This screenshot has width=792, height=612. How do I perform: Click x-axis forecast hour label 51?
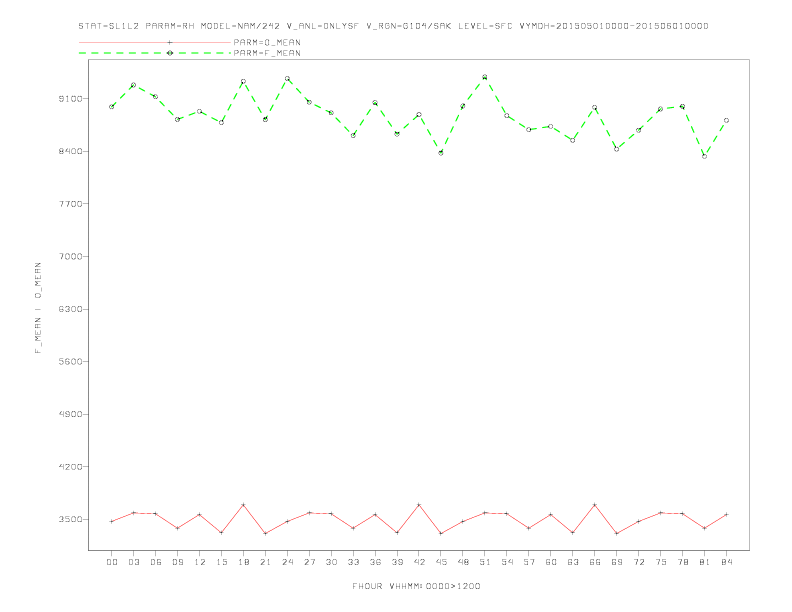tap(485, 562)
